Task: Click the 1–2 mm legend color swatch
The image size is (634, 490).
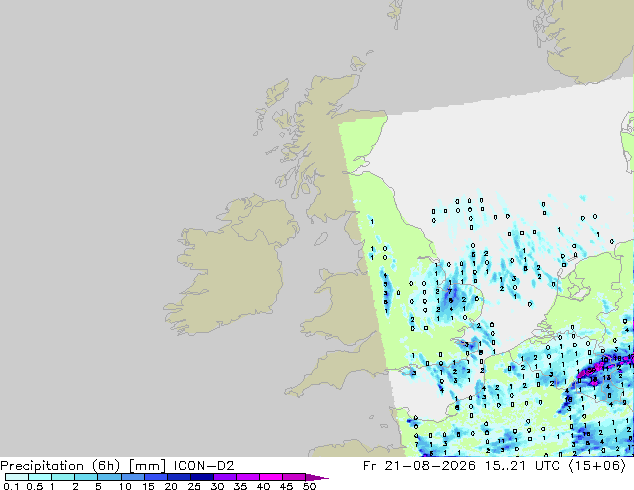Action: pos(63,477)
